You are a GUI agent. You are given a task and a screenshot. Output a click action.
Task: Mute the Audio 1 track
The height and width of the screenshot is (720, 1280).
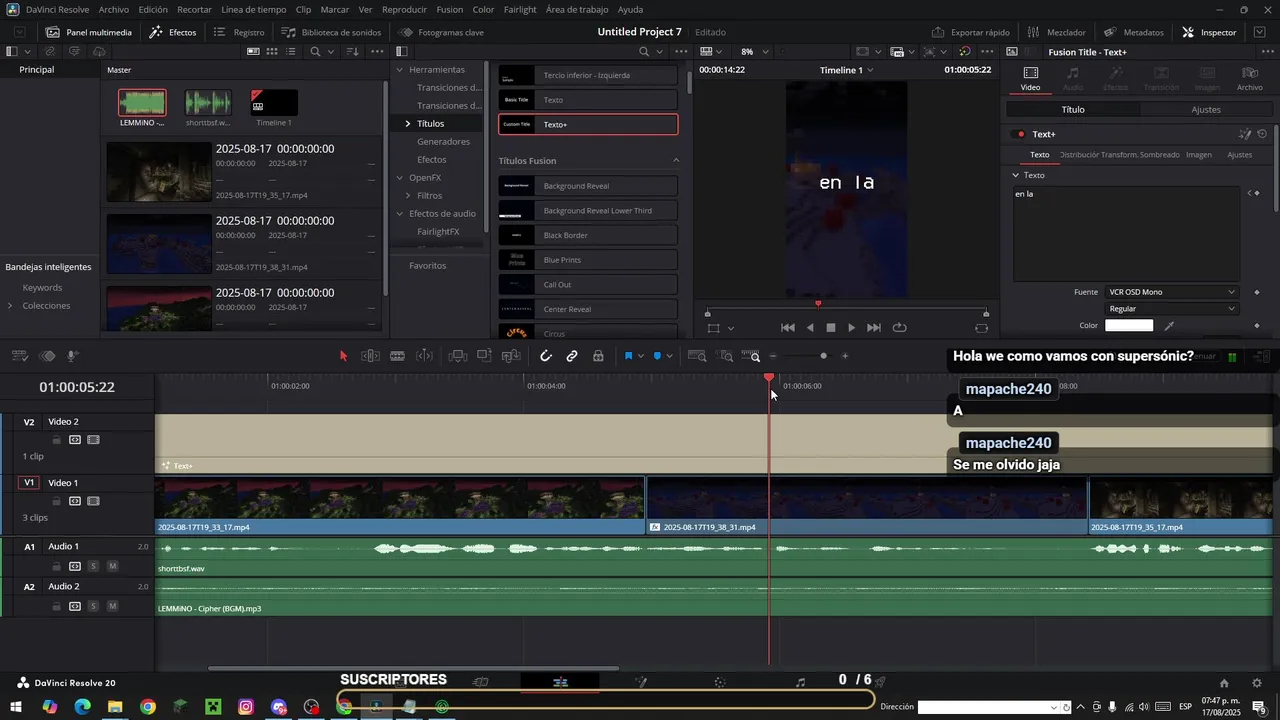[x=112, y=566]
